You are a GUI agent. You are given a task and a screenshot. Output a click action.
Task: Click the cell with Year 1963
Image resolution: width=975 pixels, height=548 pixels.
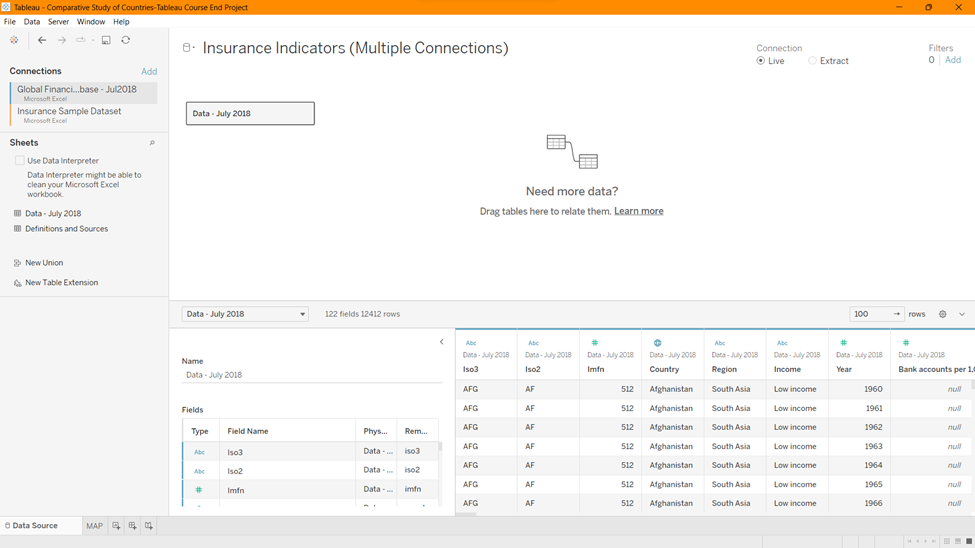point(859,447)
